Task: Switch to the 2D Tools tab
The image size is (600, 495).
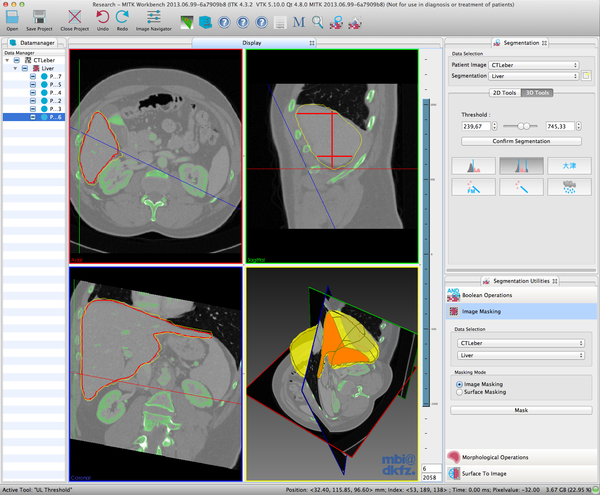Action: click(x=504, y=93)
